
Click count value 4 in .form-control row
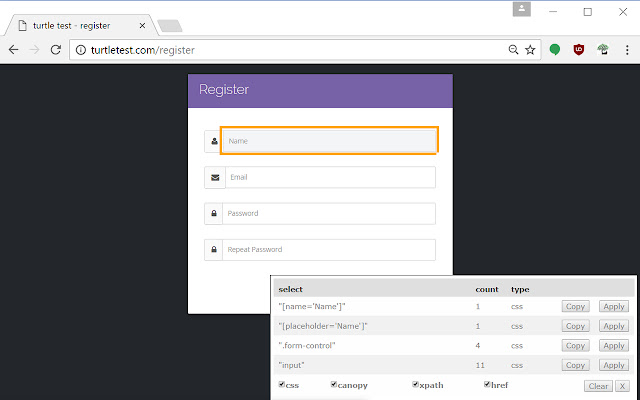coord(478,346)
